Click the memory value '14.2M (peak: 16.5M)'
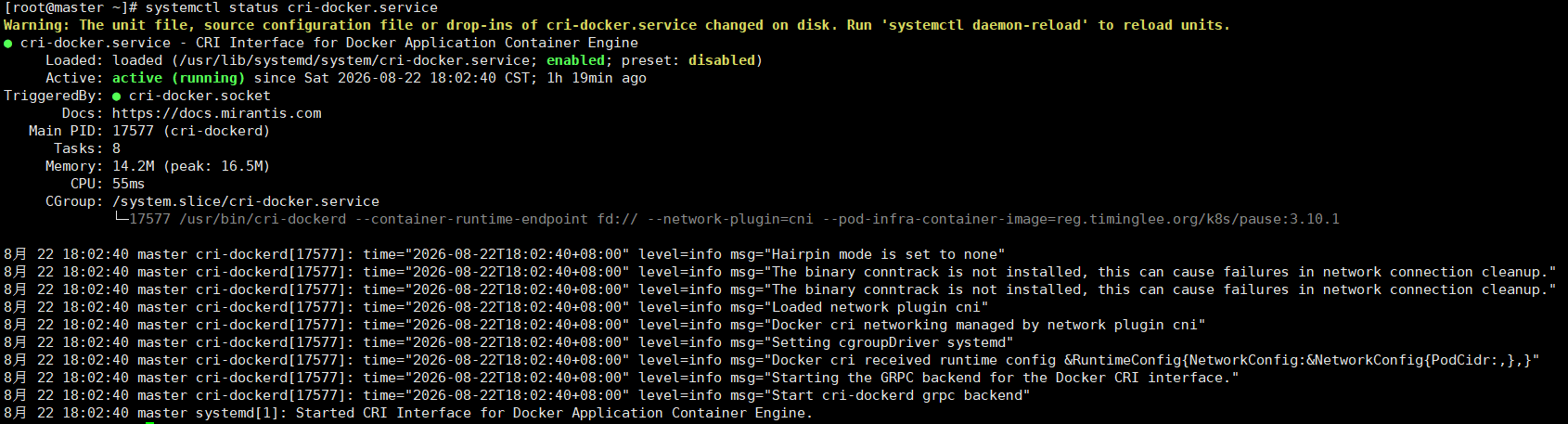This screenshot has height=424, width=1568. (x=191, y=166)
